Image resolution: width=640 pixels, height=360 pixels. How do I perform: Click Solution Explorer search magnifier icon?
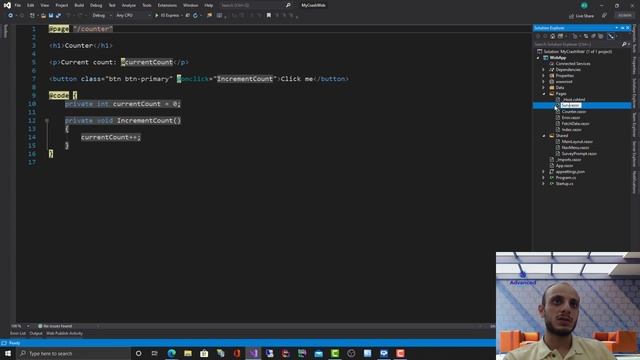coord(624,44)
